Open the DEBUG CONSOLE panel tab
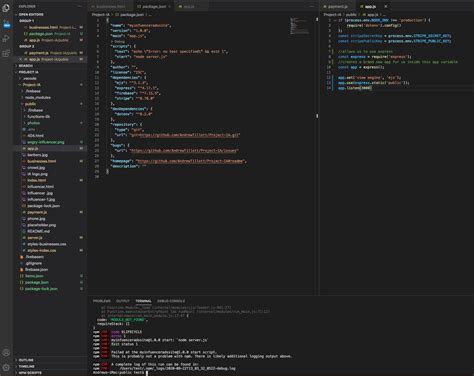The image size is (474, 376). [171, 301]
